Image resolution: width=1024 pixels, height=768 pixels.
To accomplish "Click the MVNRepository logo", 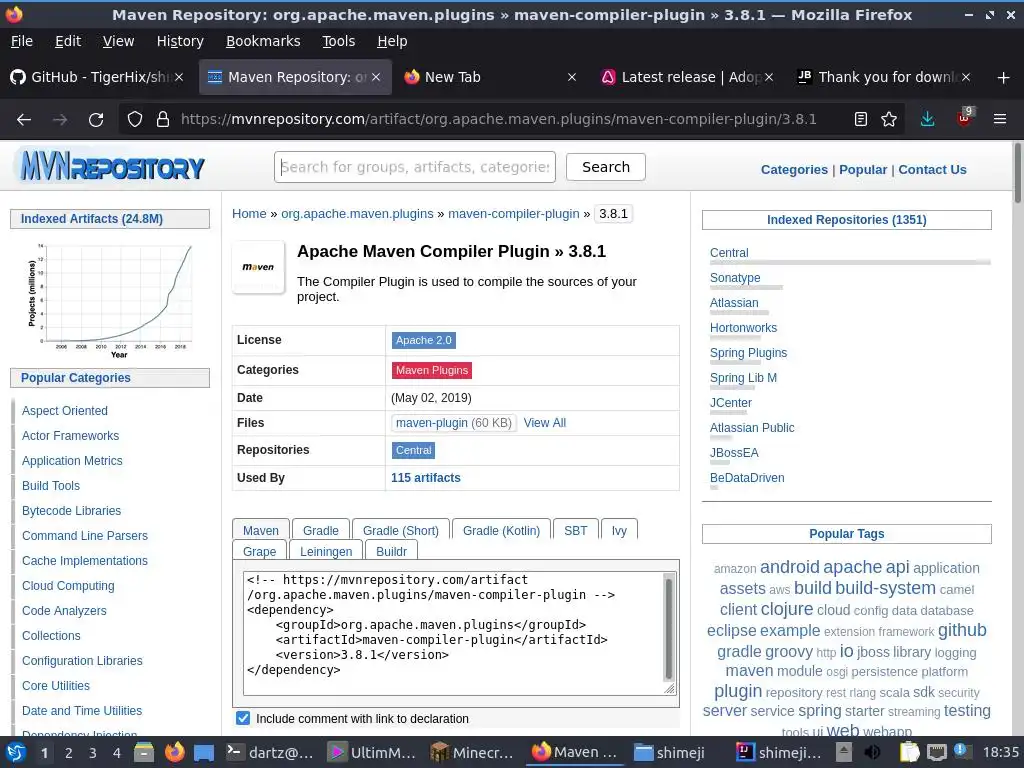I will click(112, 166).
